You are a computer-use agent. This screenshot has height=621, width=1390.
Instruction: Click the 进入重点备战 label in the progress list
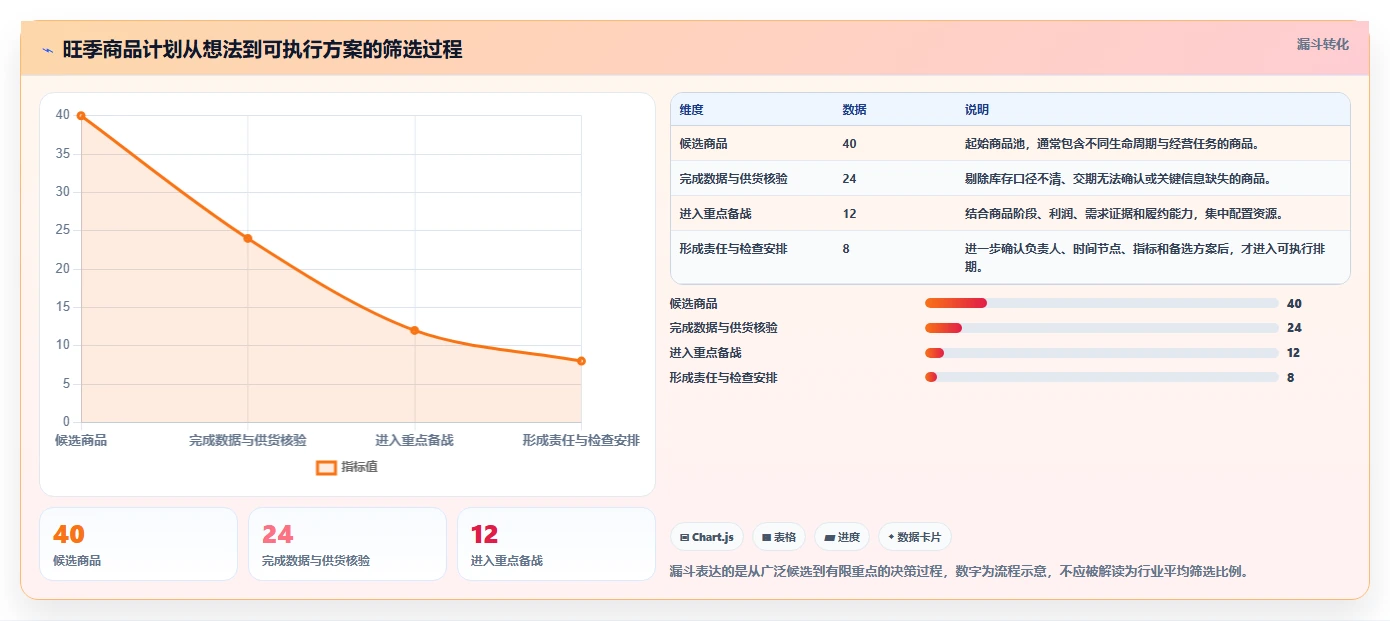coord(706,353)
